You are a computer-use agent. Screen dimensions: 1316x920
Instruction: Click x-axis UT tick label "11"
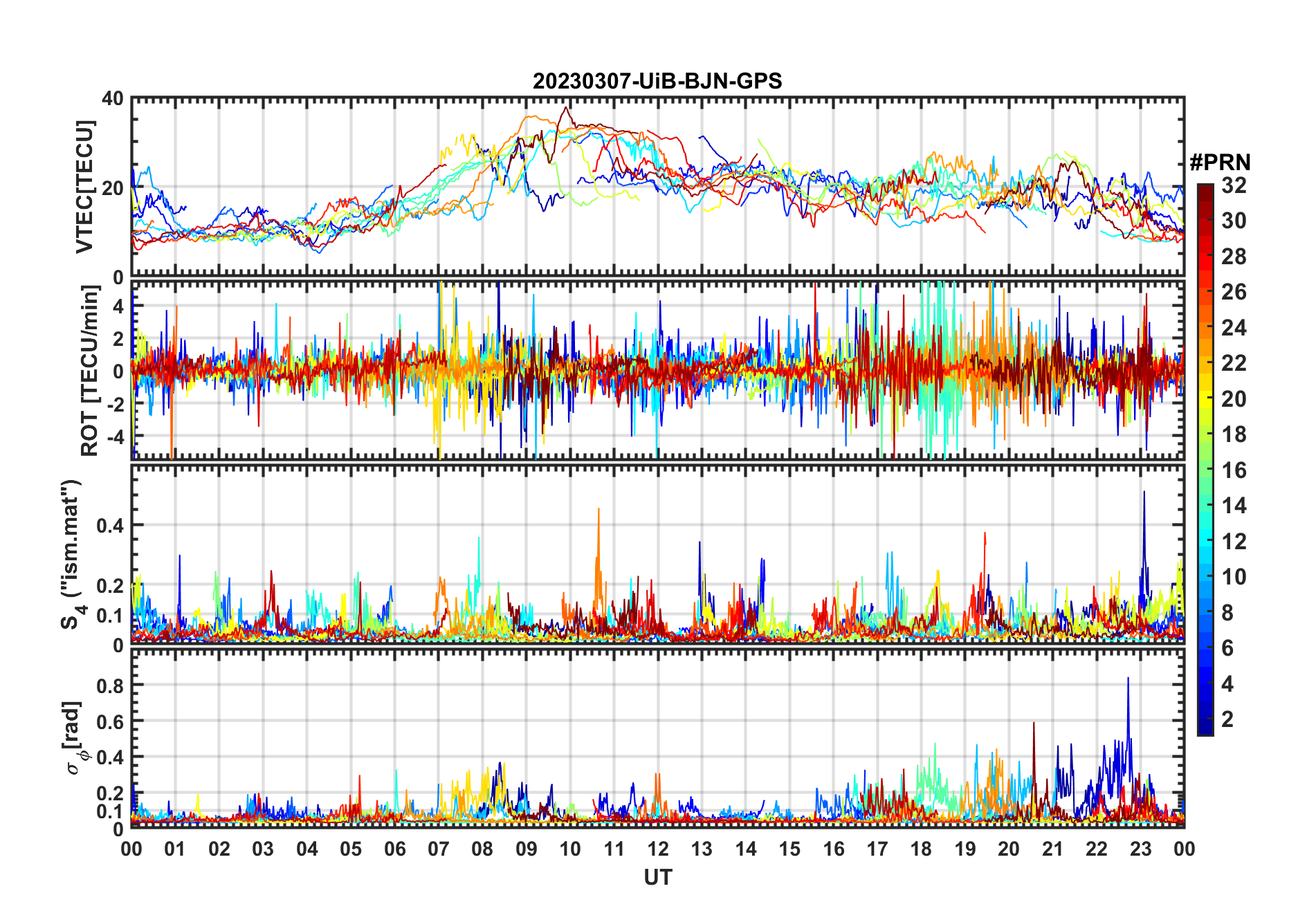(614, 849)
